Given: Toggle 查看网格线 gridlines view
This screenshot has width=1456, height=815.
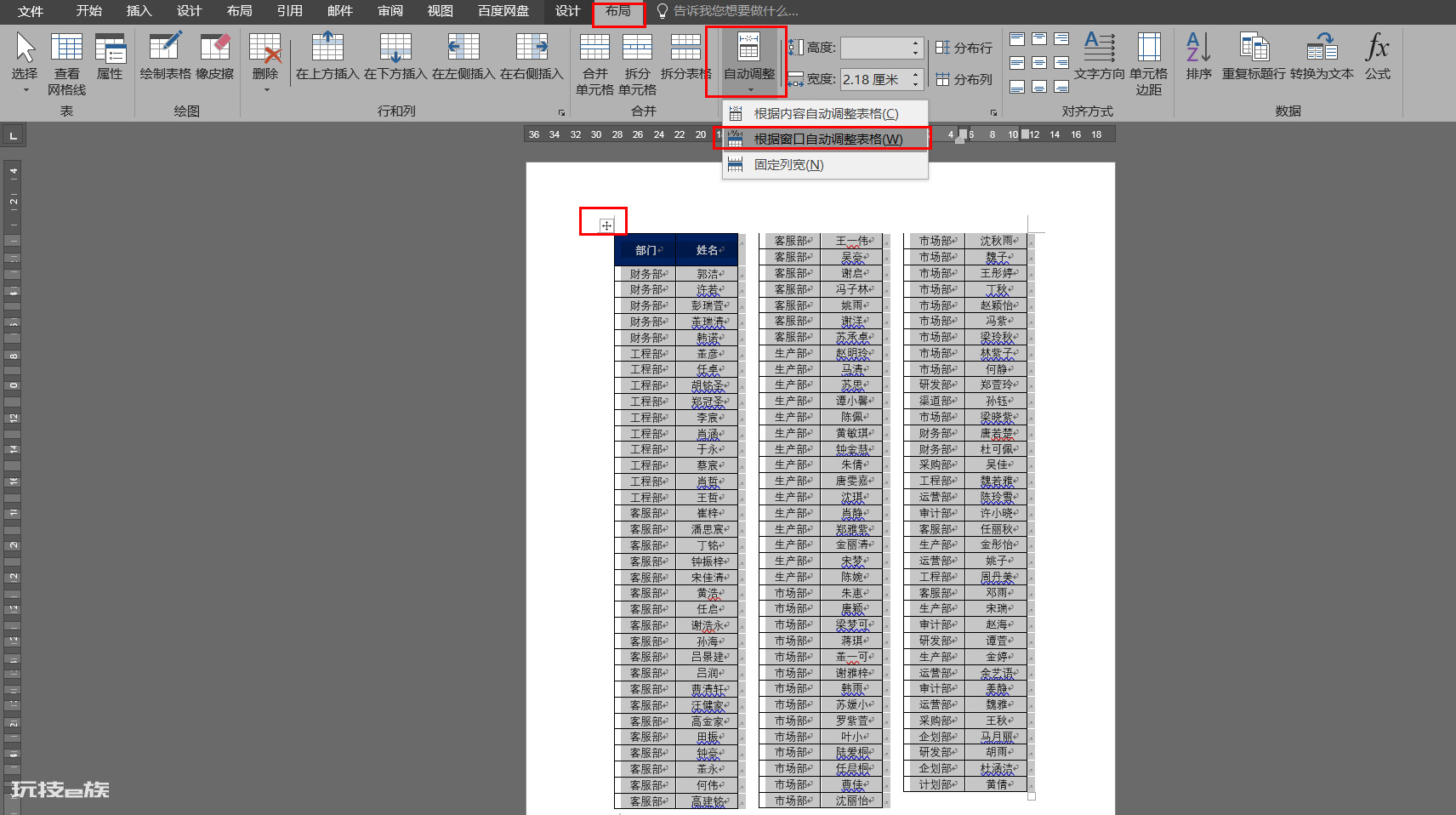Looking at the screenshot, I should coord(66,65).
